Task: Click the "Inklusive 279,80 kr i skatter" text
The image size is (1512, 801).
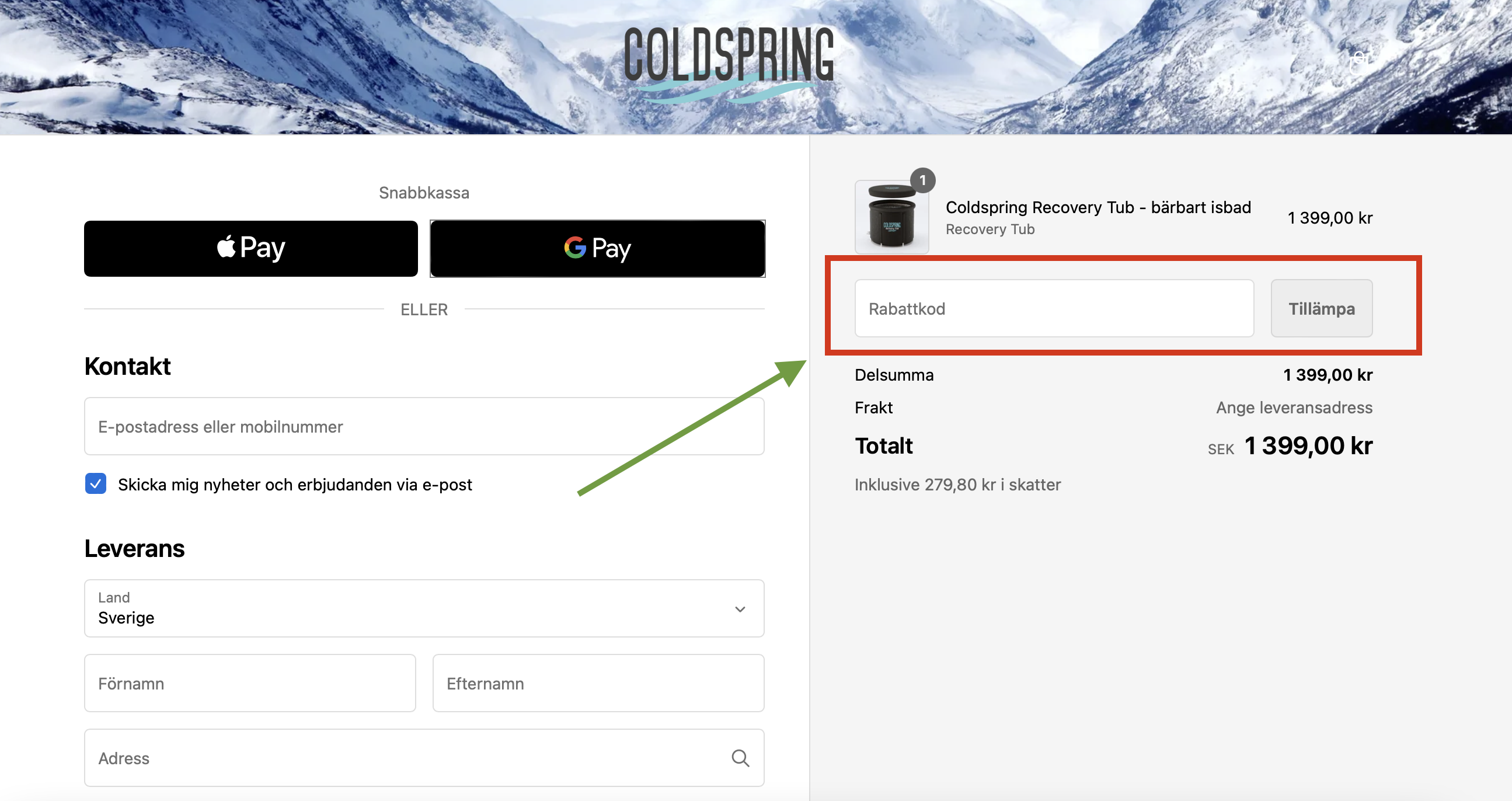Action: (957, 485)
